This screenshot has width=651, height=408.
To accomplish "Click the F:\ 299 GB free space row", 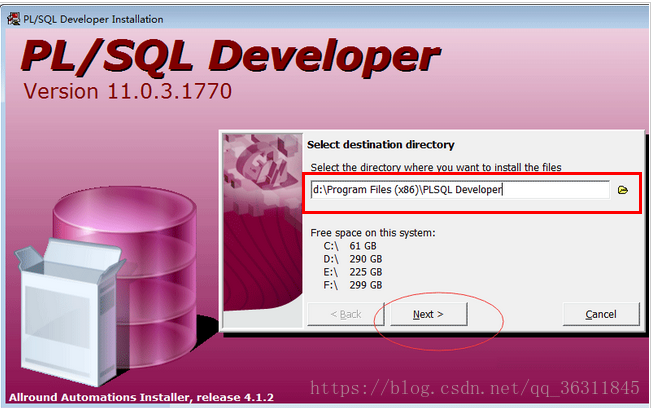I will pyautogui.click(x=352, y=285).
